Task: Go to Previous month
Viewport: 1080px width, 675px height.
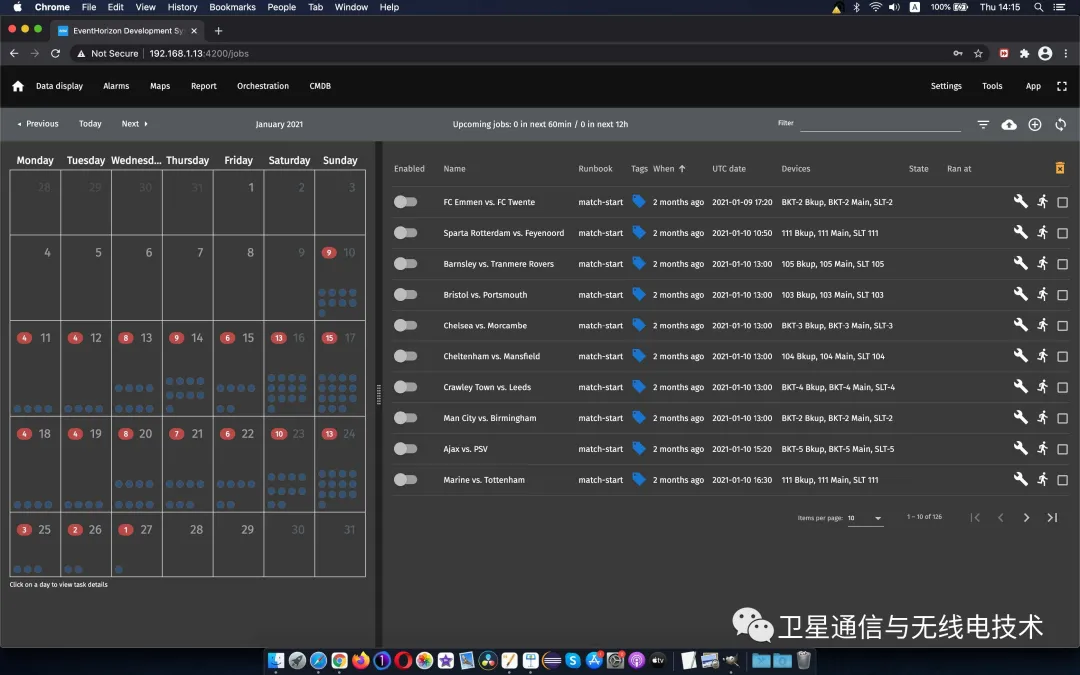Action: [x=38, y=124]
